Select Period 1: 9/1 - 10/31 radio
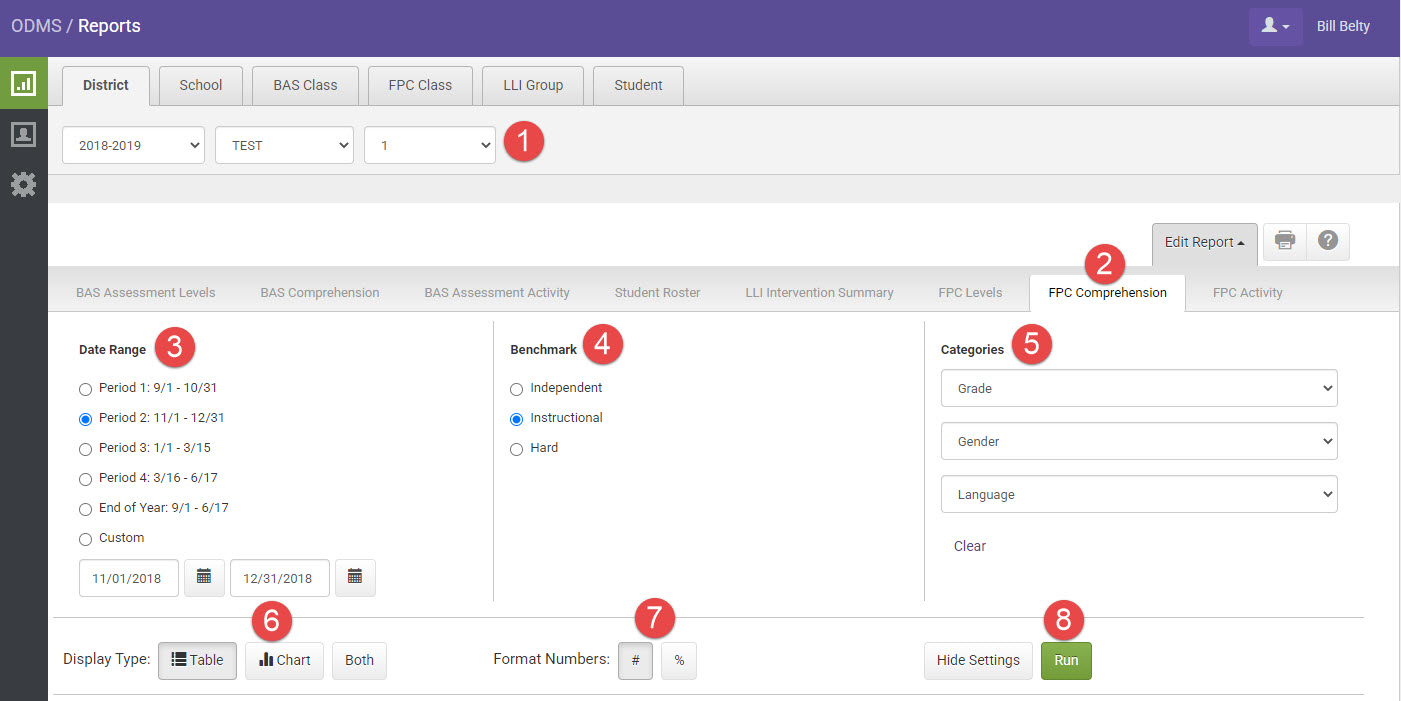 pos(85,389)
